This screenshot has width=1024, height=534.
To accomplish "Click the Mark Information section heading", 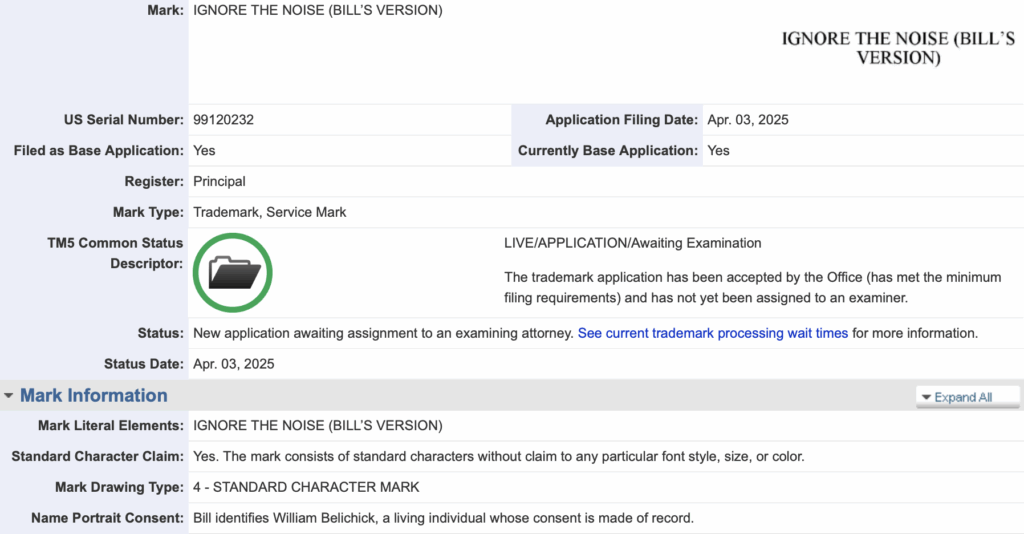I will [x=93, y=396].
